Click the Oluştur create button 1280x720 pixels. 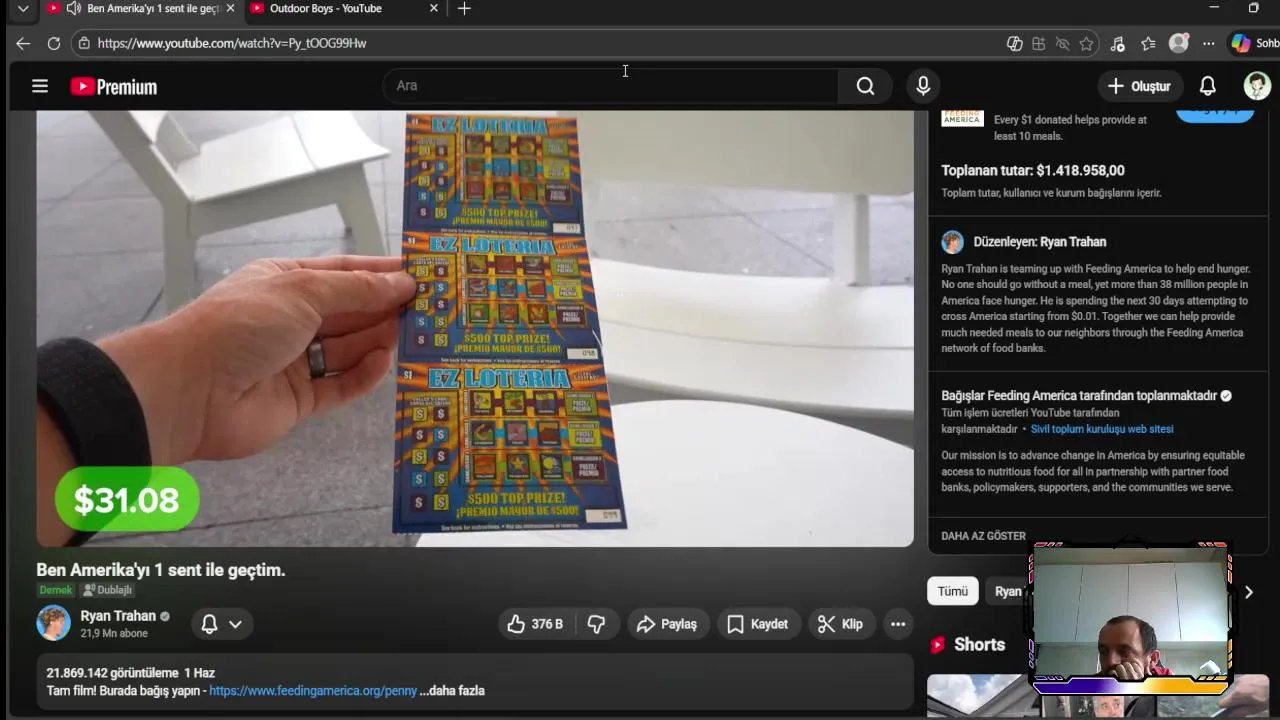tap(1139, 86)
